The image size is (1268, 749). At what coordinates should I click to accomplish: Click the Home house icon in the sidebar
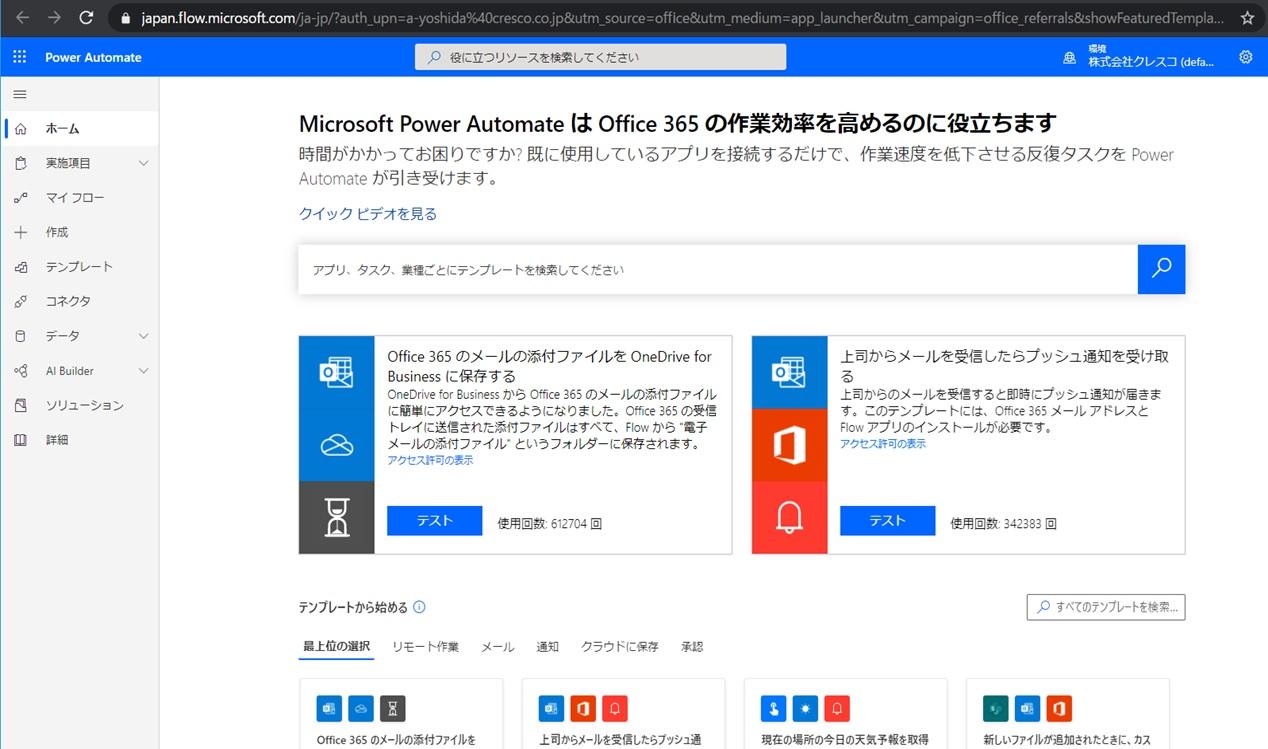[x=20, y=129]
